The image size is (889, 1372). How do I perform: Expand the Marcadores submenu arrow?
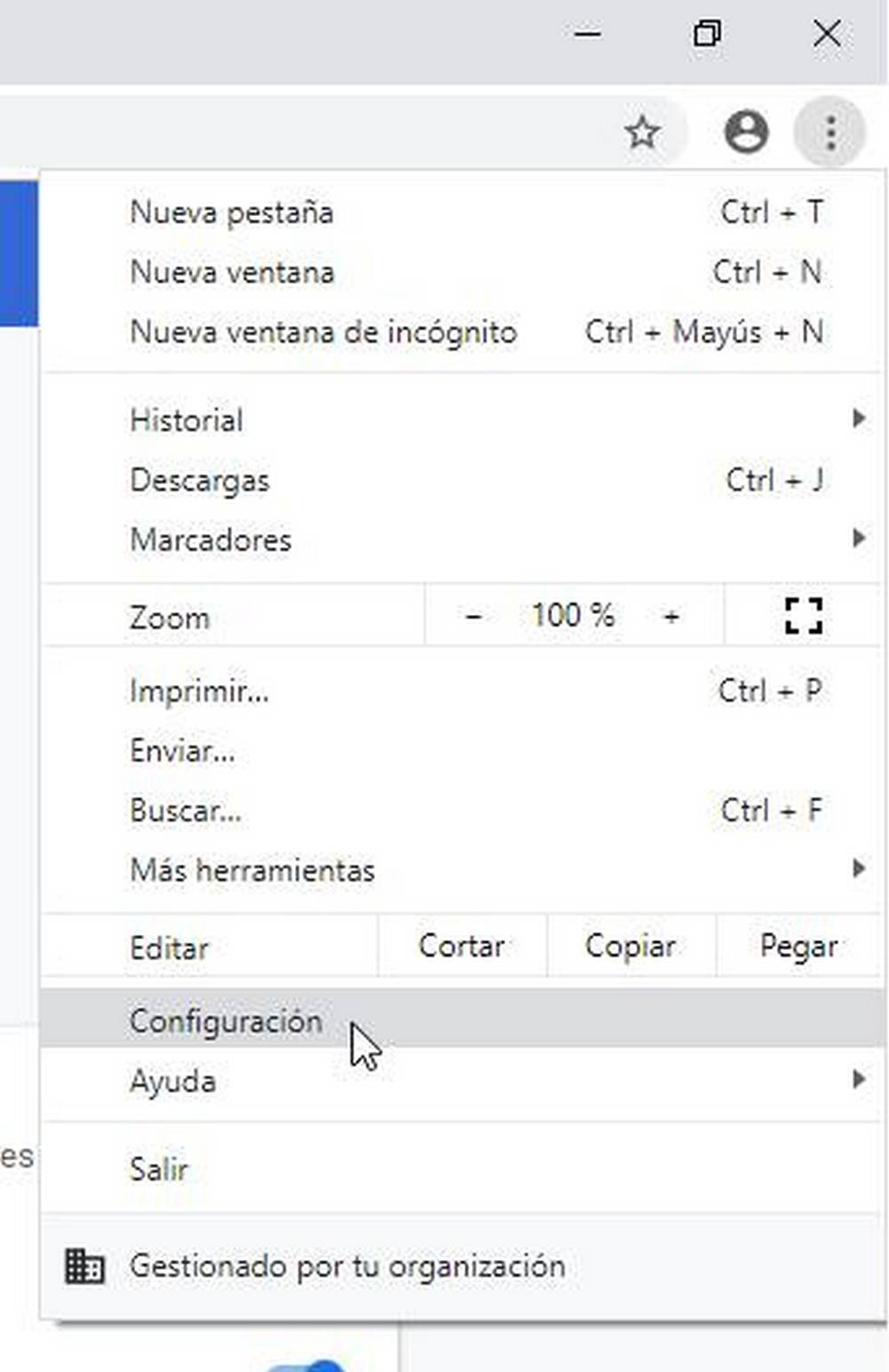(x=858, y=538)
